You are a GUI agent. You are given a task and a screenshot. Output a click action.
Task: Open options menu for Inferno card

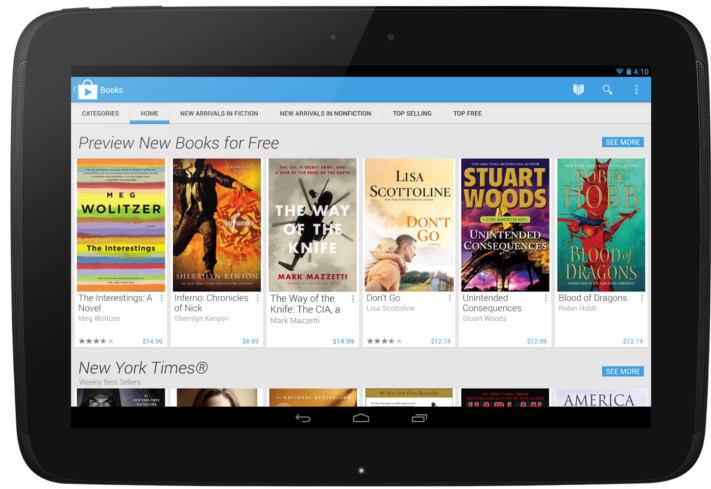click(258, 298)
